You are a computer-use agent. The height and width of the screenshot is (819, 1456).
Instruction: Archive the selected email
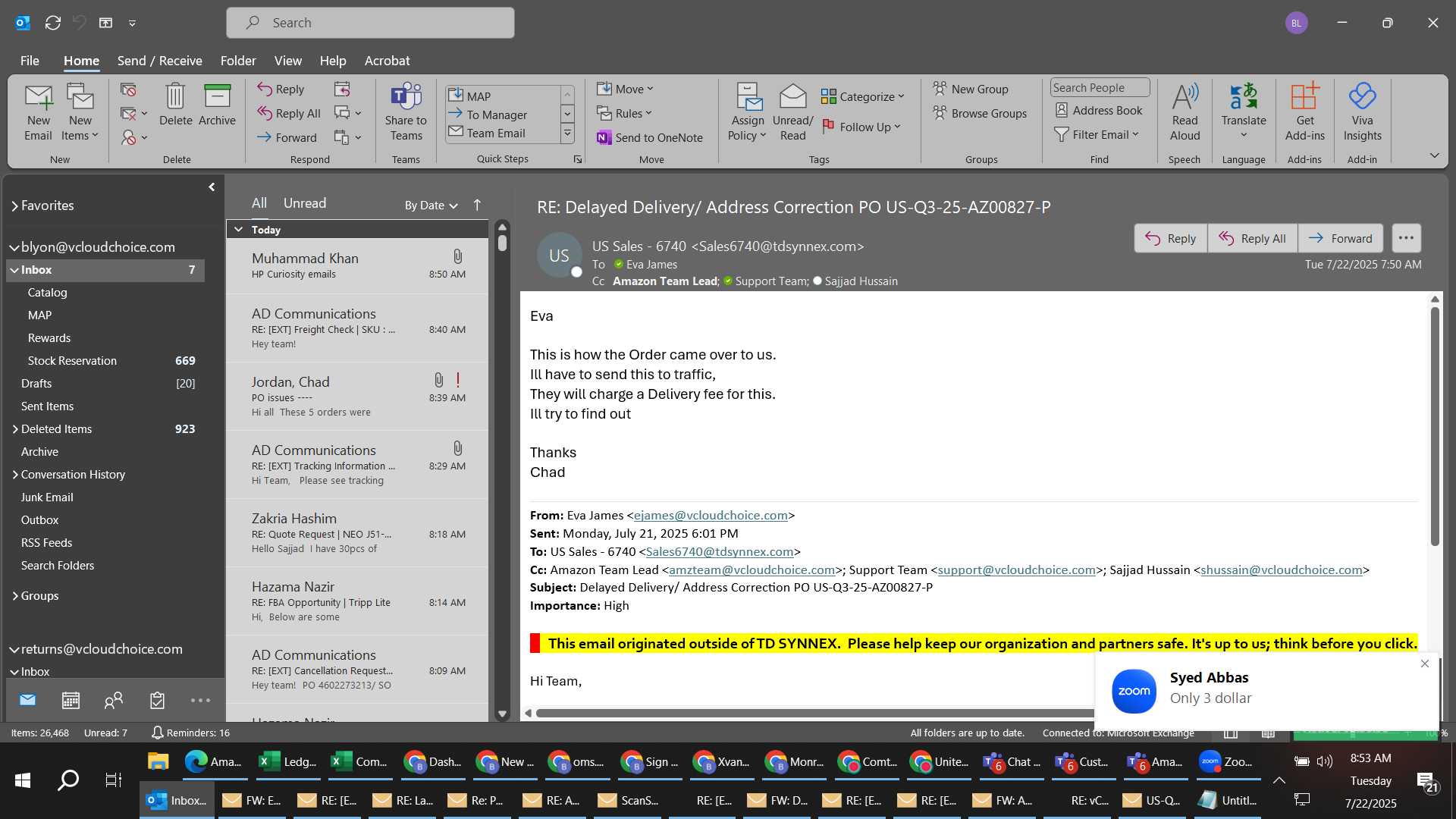217,105
